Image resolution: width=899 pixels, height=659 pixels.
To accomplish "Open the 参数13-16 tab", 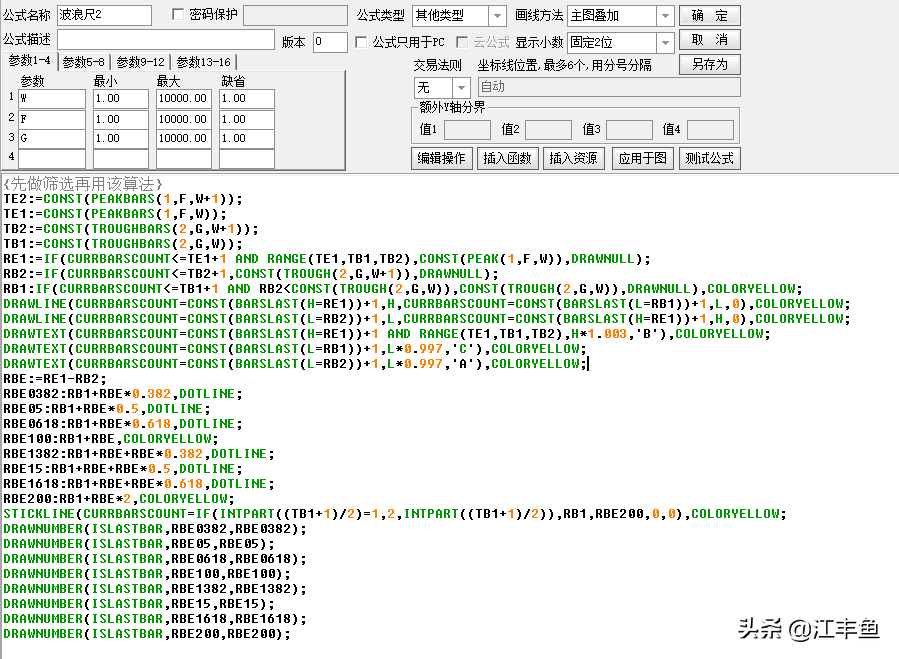I will click(x=204, y=62).
